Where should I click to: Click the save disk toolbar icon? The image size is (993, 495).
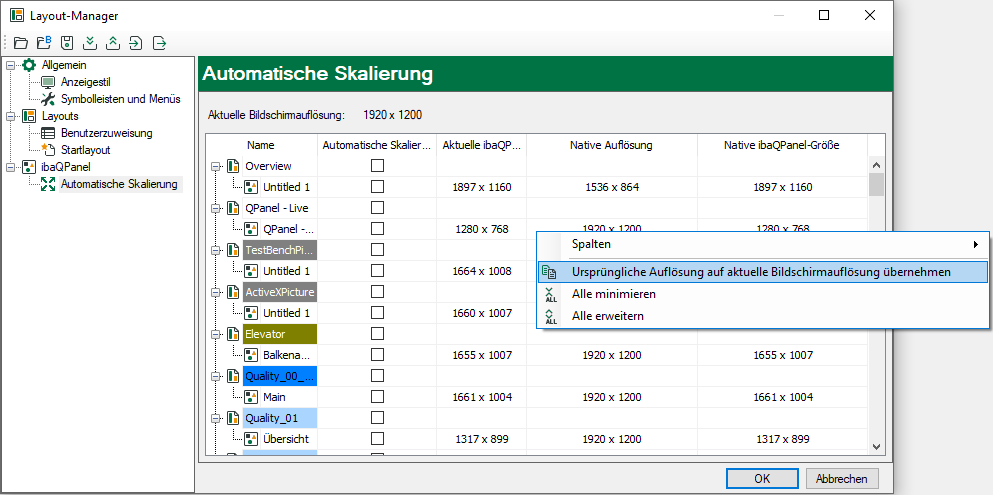tap(67, 42)
